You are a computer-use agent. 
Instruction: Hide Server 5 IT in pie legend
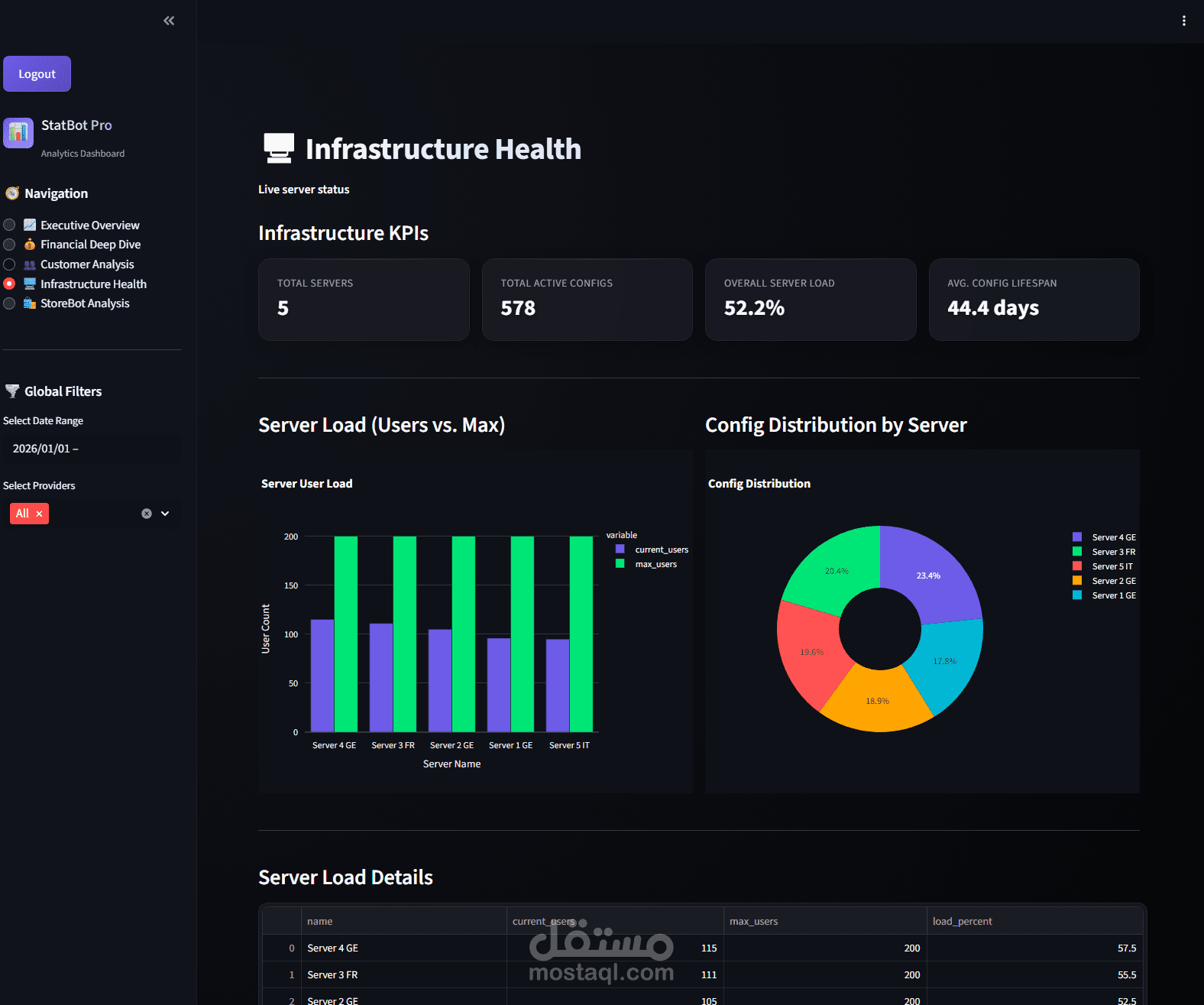coord(1104,566)
